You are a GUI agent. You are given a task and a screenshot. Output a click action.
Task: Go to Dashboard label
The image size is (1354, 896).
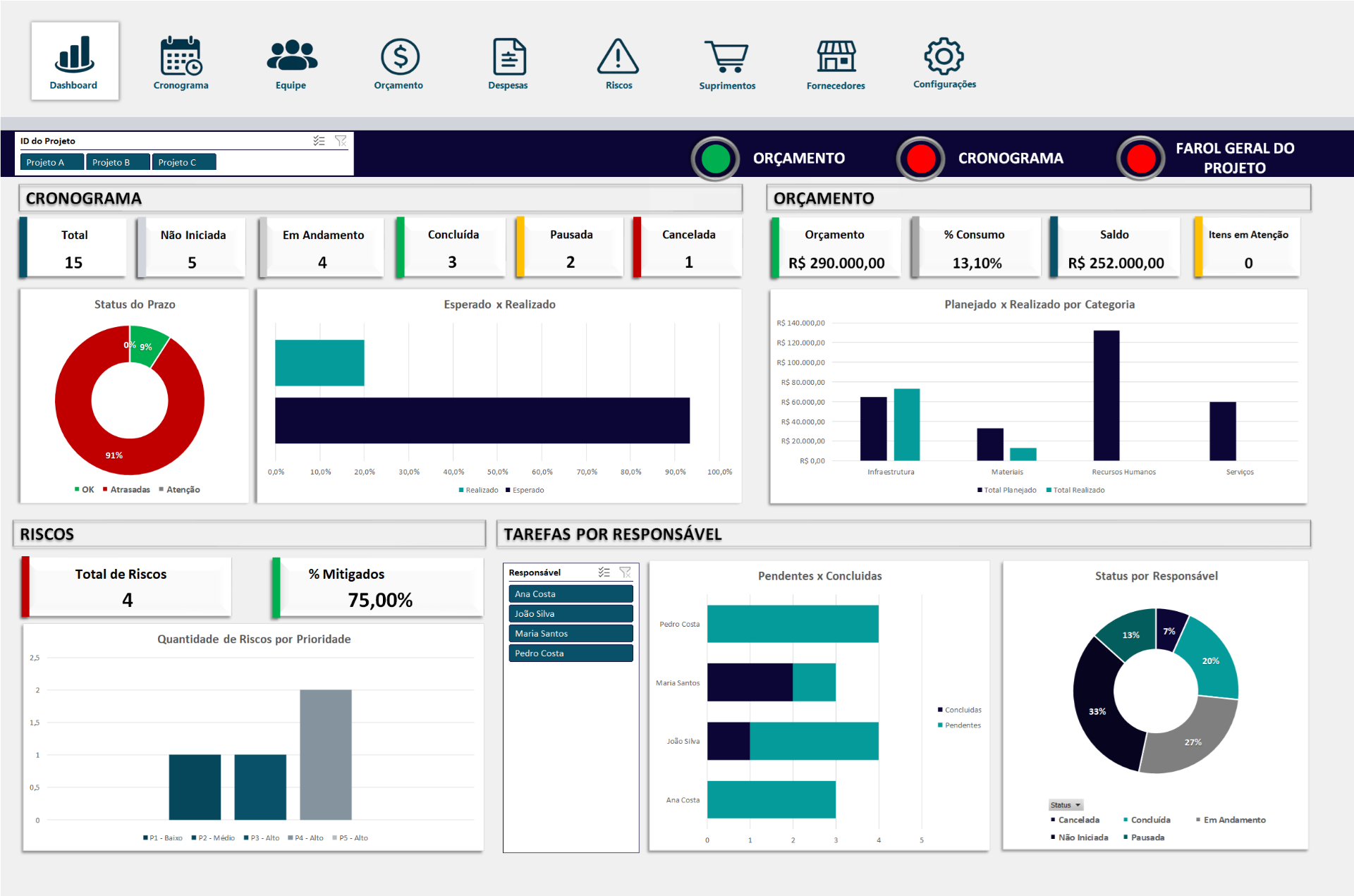pyautogui.click(x=73, y=85)
